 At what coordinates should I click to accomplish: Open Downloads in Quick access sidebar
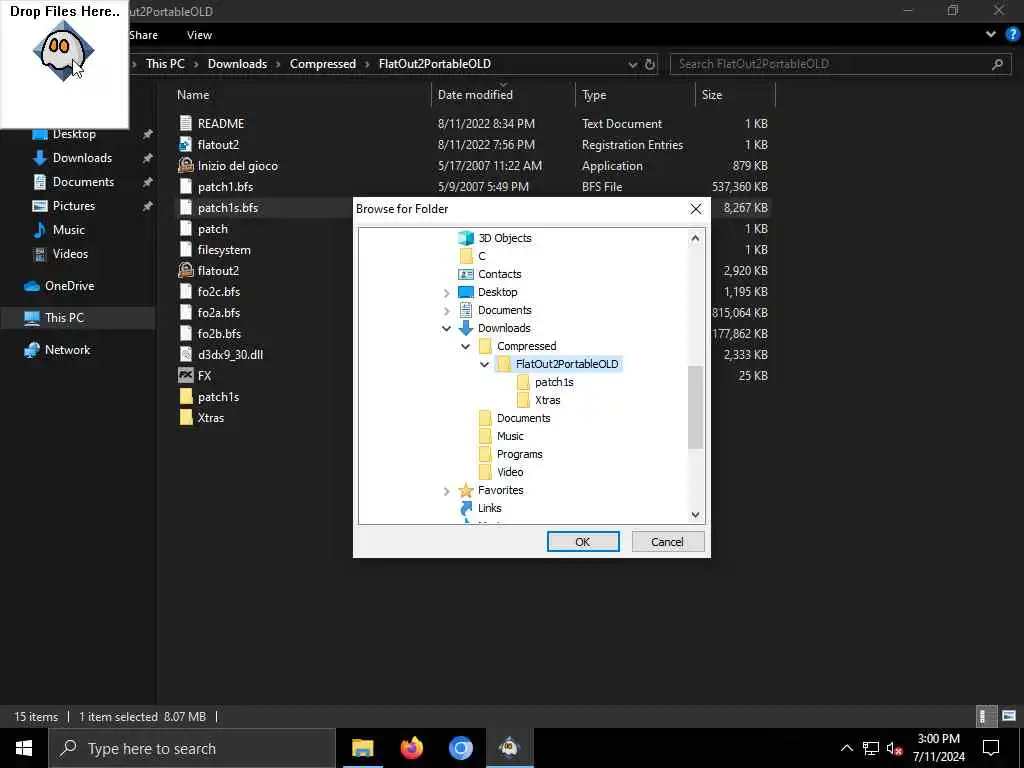(82, 158)
